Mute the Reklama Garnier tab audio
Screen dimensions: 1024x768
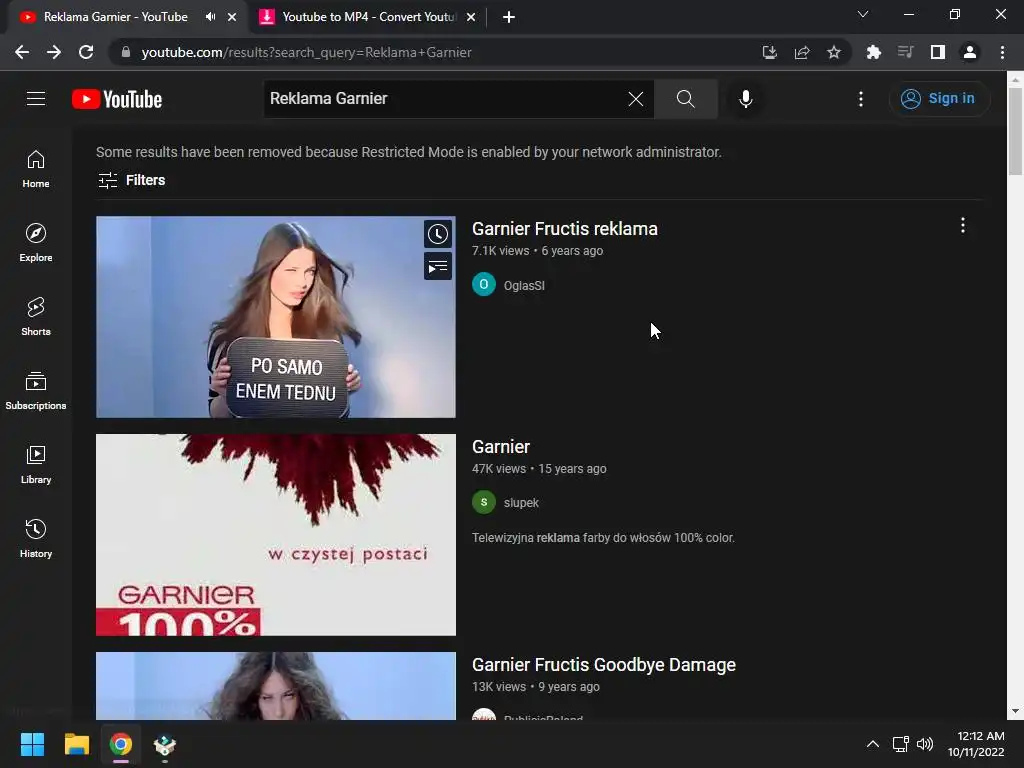[x=210, y=17]
